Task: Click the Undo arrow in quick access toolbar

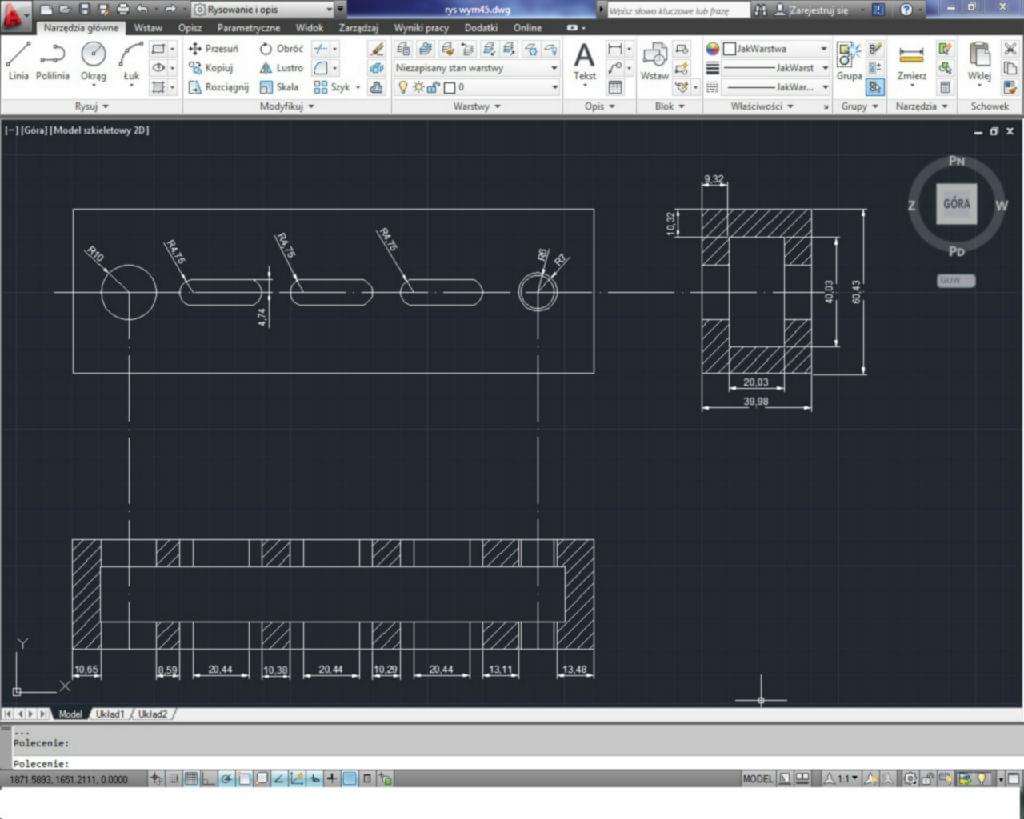Action: [142, 9]
